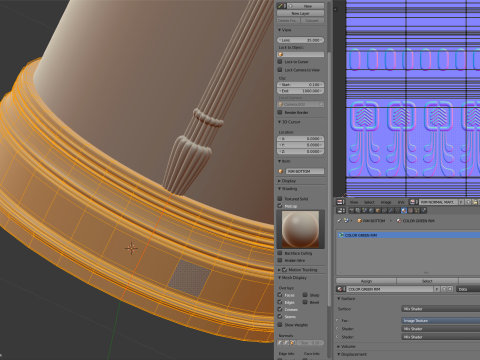This screenshot has width=480, height=360.
Task: Toggle vertex normals display icon
Action: (280, 342)
